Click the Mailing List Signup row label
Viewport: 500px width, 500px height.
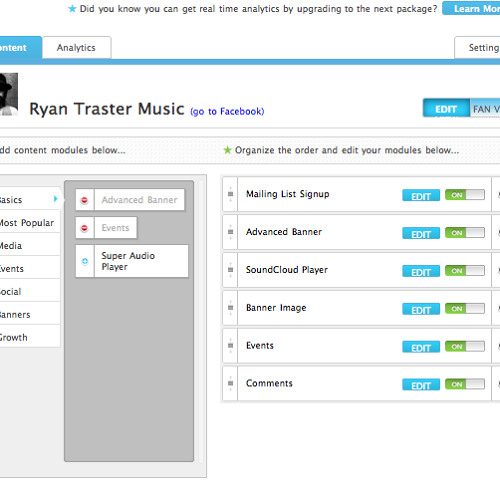tap(288, 194)
